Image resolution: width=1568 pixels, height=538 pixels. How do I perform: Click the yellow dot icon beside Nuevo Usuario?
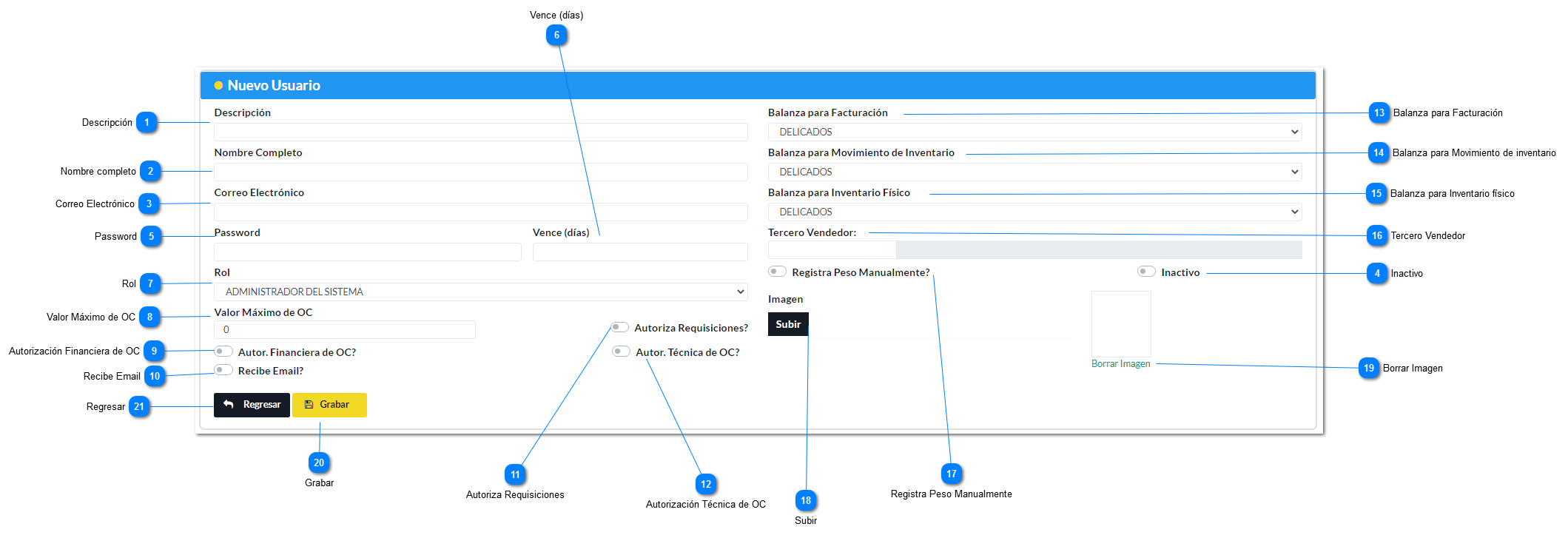point(218,86)
